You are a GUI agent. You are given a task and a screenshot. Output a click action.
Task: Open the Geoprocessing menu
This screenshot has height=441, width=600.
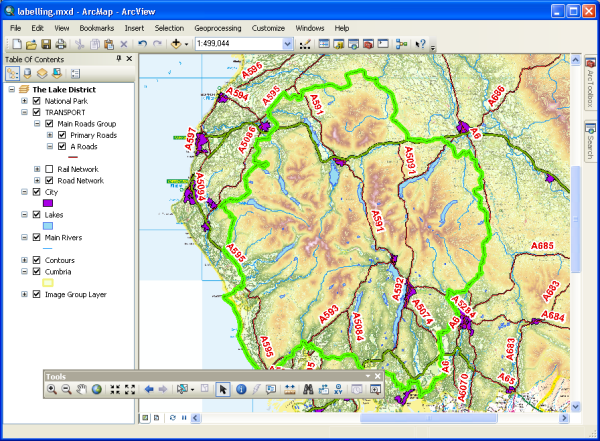click(x=217, y=28)
